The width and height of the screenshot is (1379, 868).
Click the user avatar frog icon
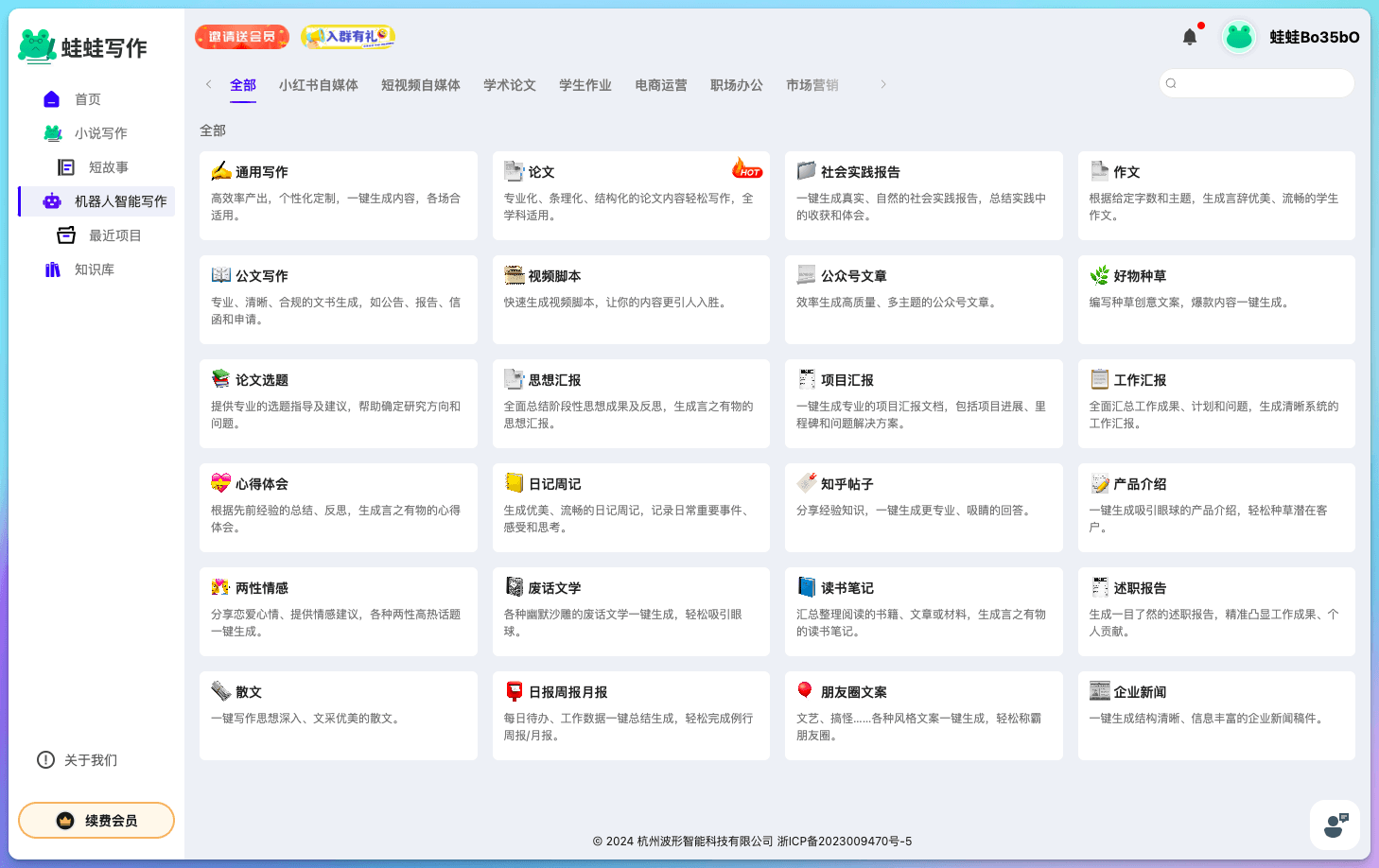tap(1239, 37)
